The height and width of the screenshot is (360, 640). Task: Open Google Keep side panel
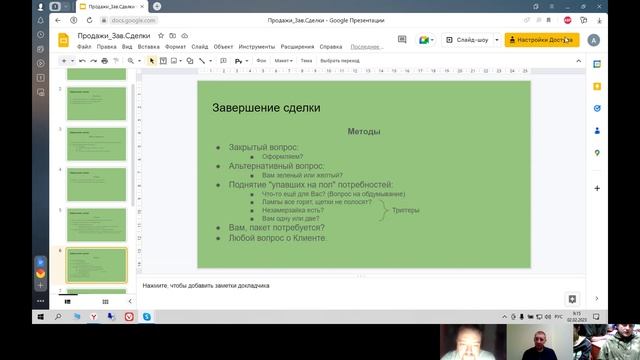pyautogui.click(x=597, y=86)
